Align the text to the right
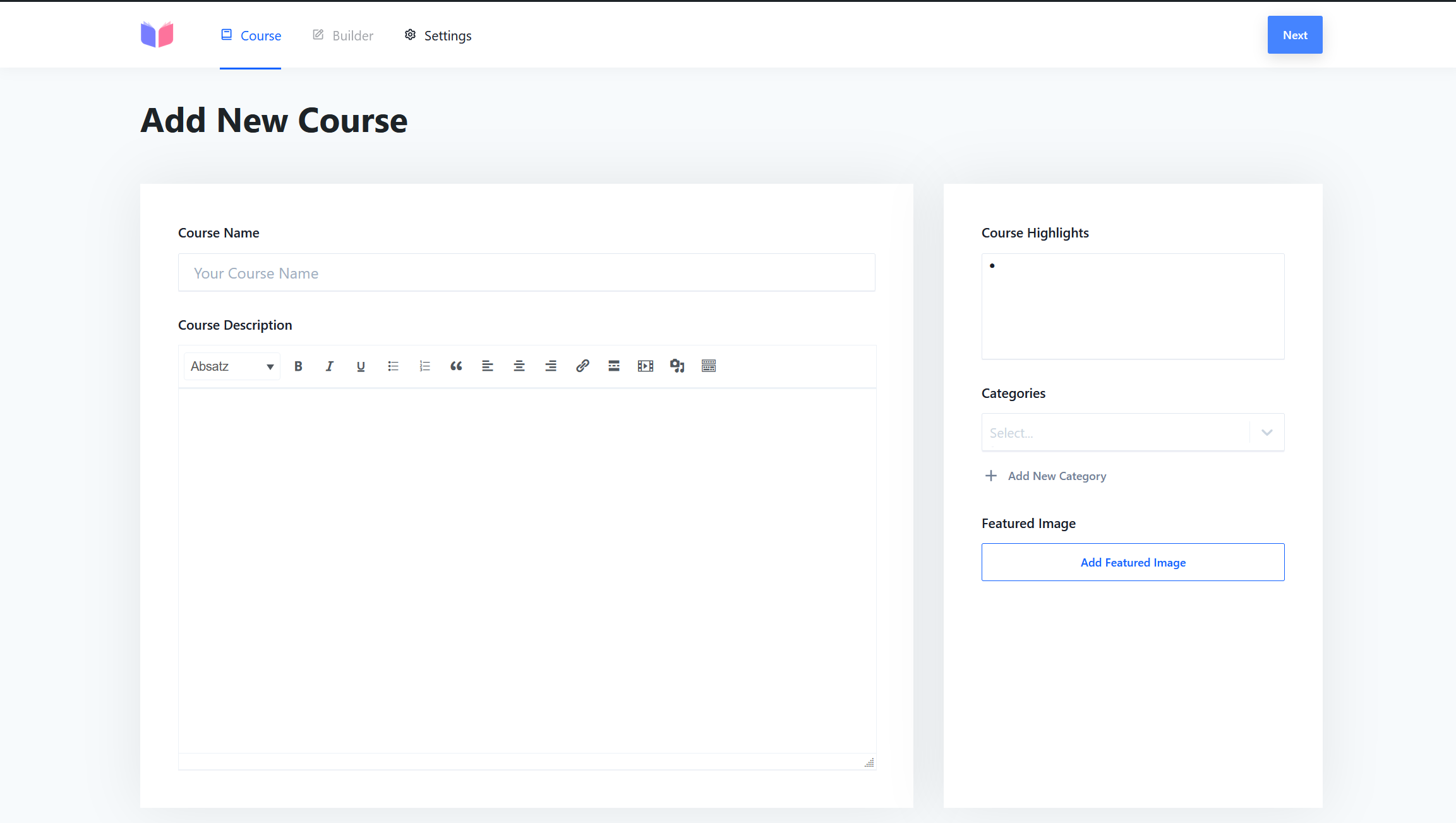Screen dimensions: 1456x823 click(550, 366)
